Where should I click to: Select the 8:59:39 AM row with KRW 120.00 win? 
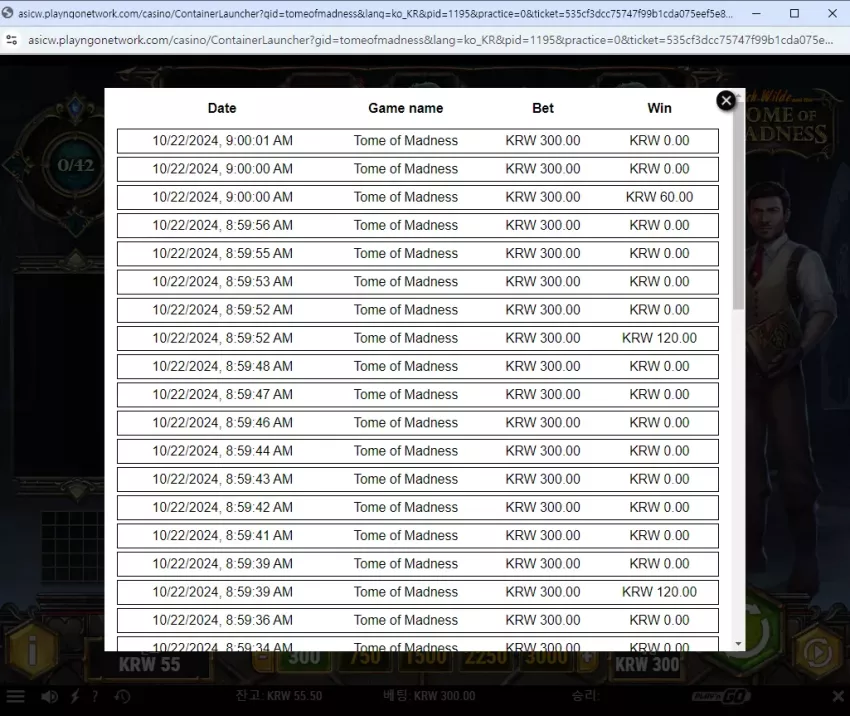[417, 592]
